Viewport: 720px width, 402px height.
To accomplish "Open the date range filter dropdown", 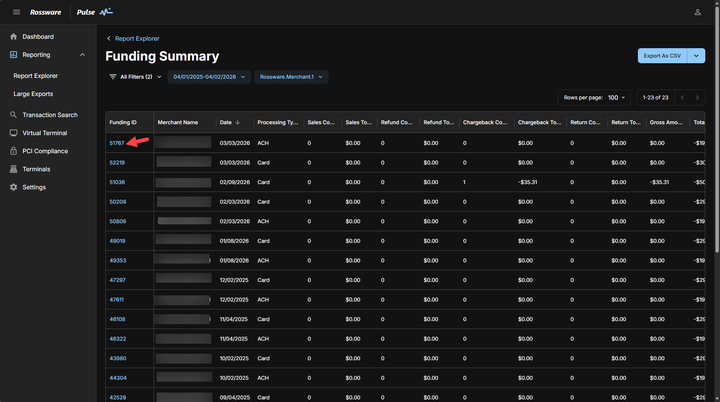I will tap(208, 77).
